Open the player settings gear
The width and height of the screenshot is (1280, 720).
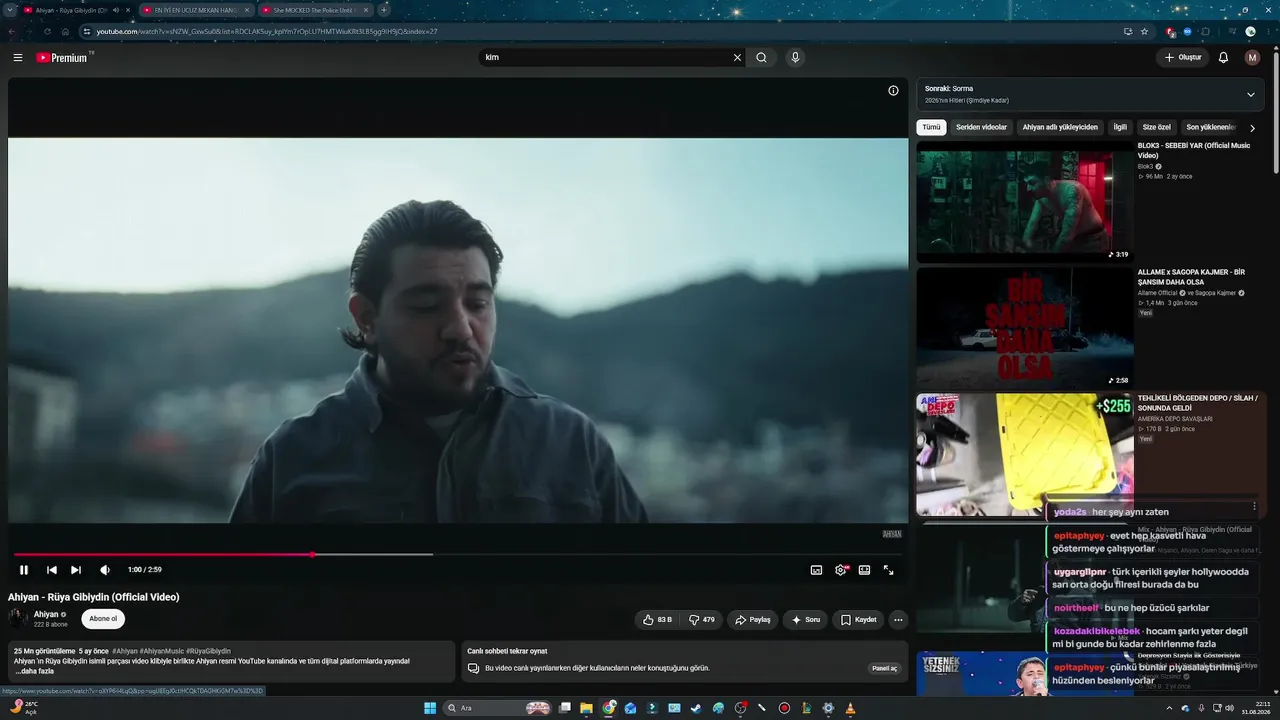[x=841, y=570]
